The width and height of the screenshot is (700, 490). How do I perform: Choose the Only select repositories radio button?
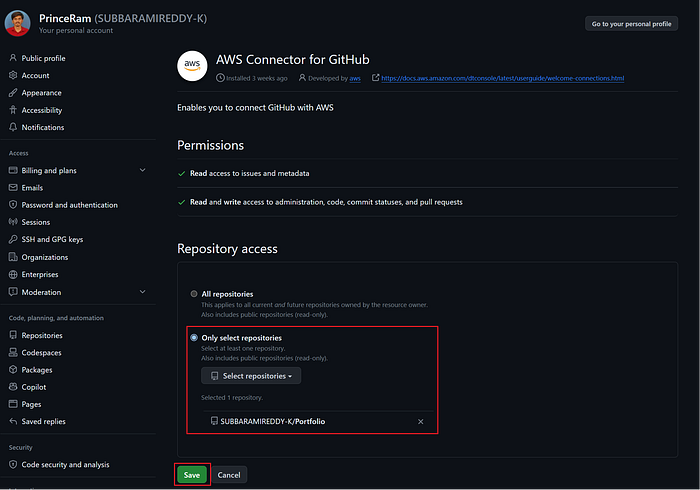coord(194,338)
